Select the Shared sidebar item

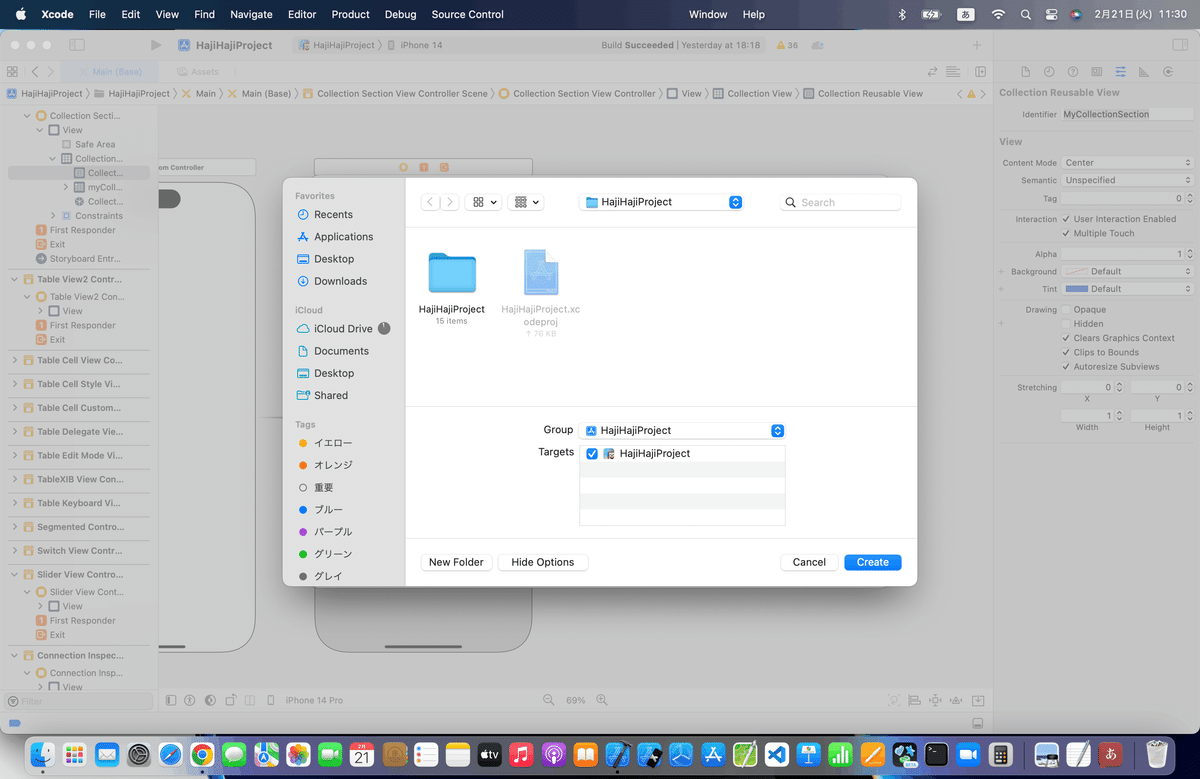pyautogui.click(x=331, y=395)
